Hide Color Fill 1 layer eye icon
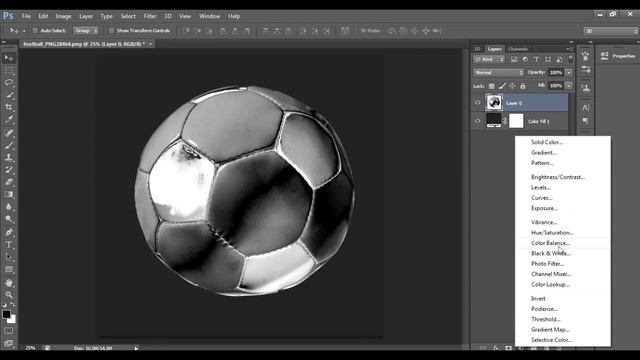This screenshot has height=360, width=640. [x=478, y=121]
